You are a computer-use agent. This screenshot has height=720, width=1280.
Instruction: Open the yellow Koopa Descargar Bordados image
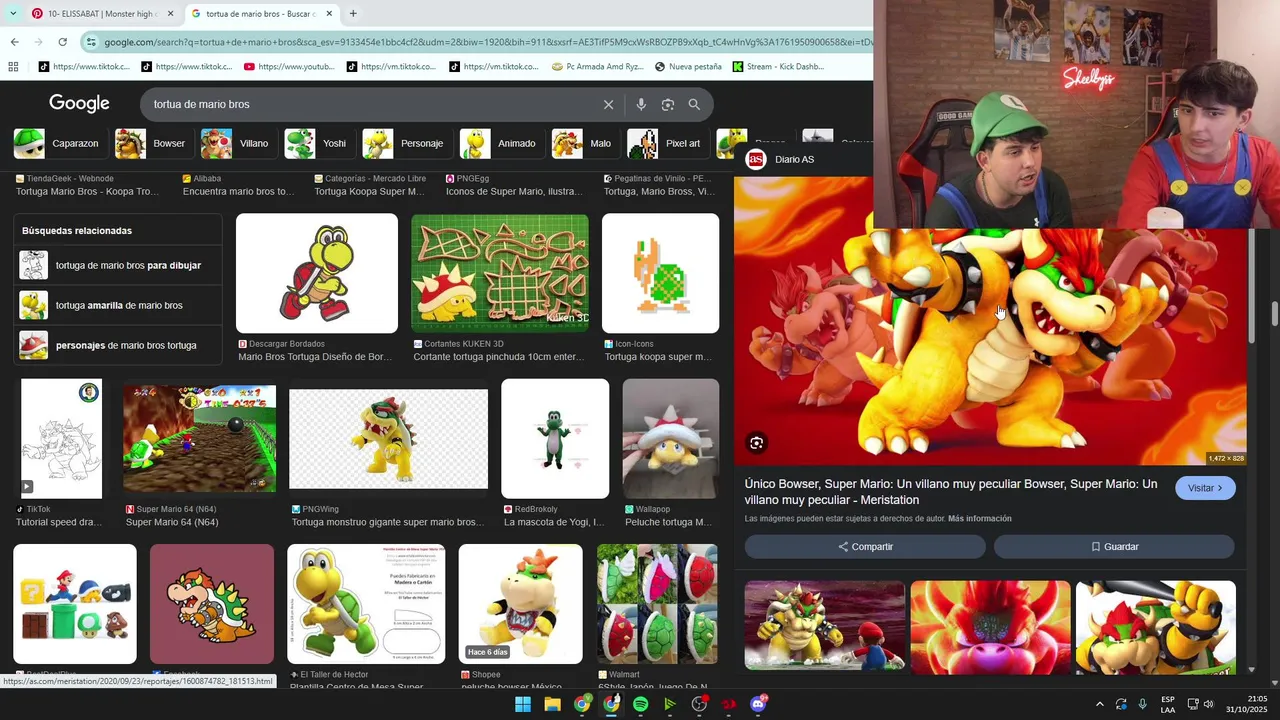317,273
